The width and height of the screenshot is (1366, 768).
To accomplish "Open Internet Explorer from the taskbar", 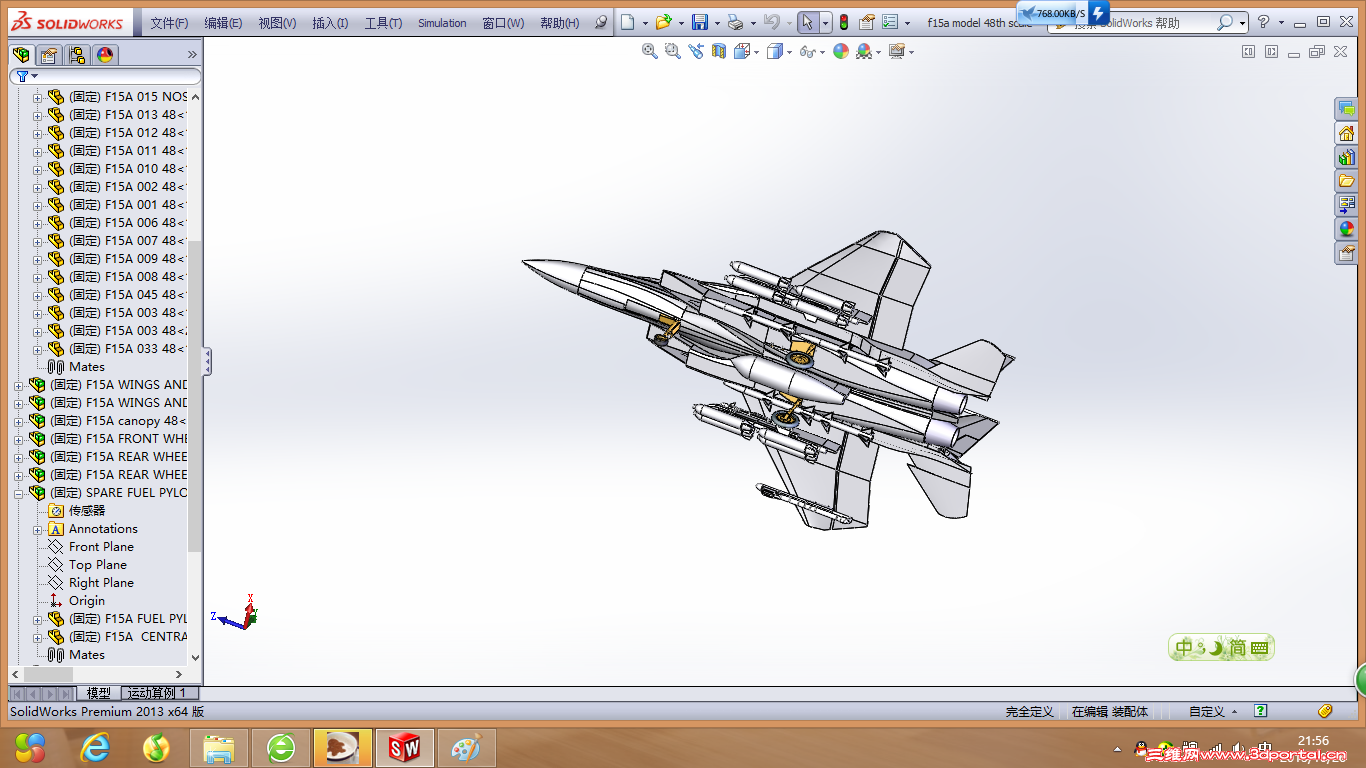I will point(95,747).
